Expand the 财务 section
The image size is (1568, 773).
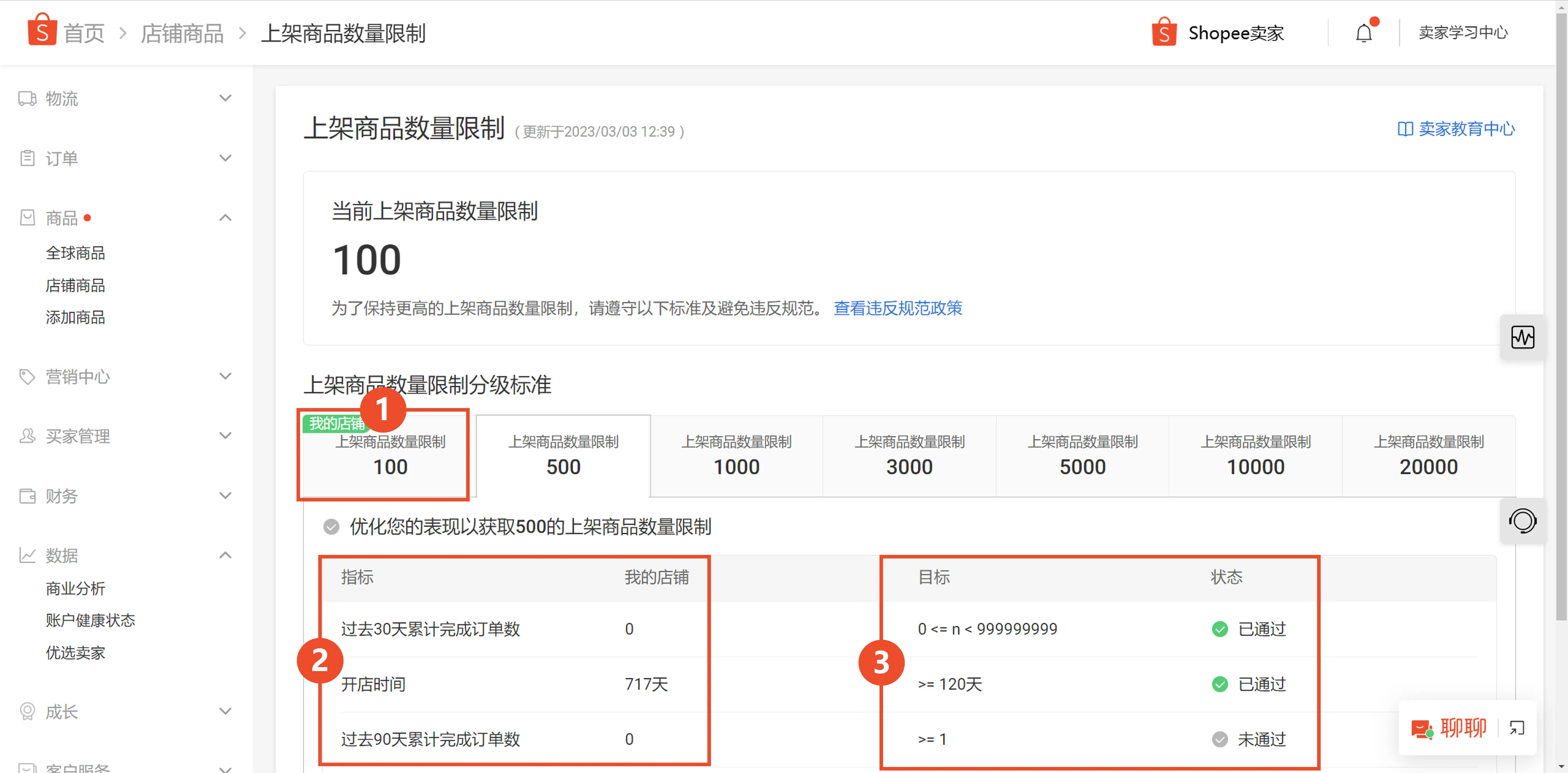225,495
